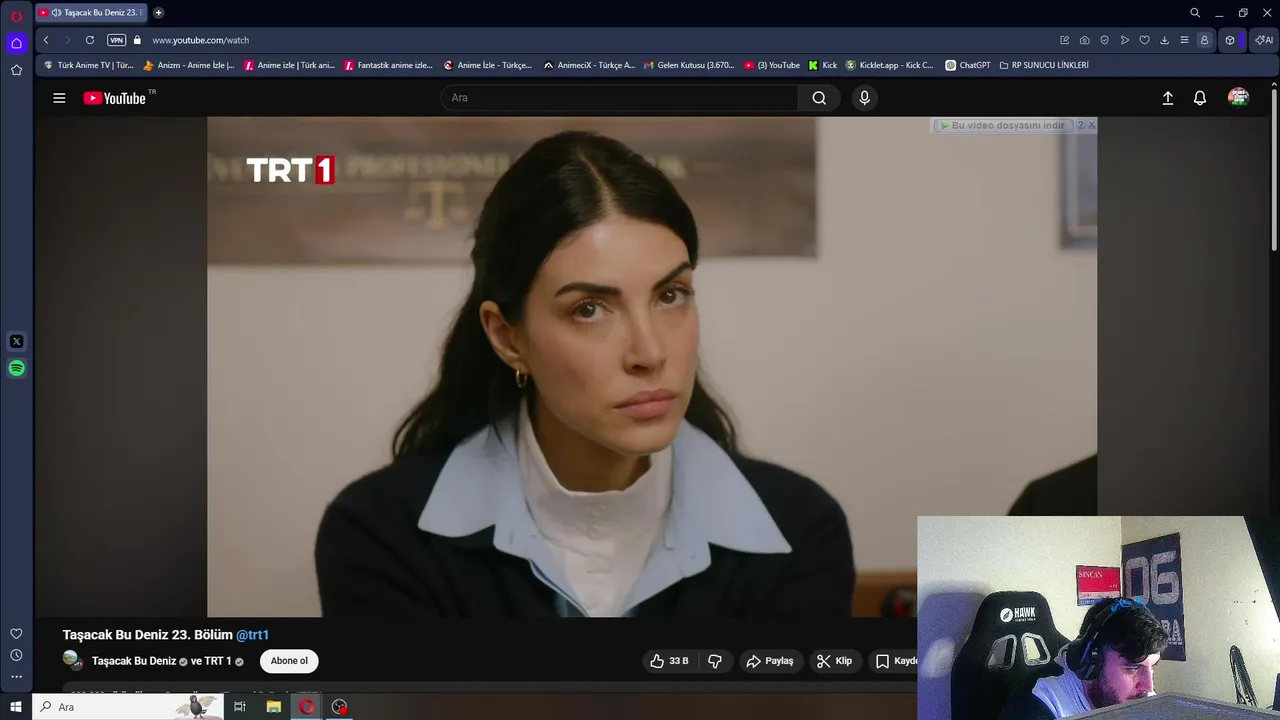The height and width of the screenshot is (720, 1280).
Task: Open the downloads toolbar icon
Action: (1164, 40)
